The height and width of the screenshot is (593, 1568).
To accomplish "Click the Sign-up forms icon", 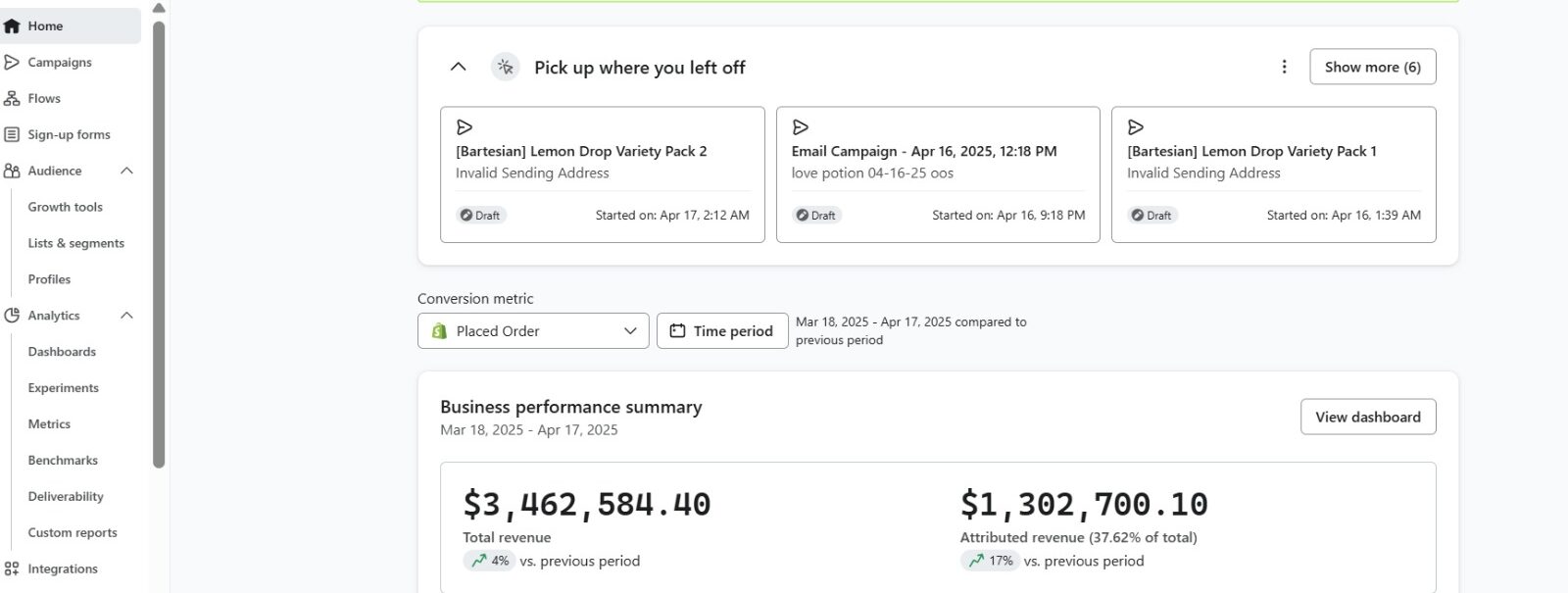I will (12, 135).
